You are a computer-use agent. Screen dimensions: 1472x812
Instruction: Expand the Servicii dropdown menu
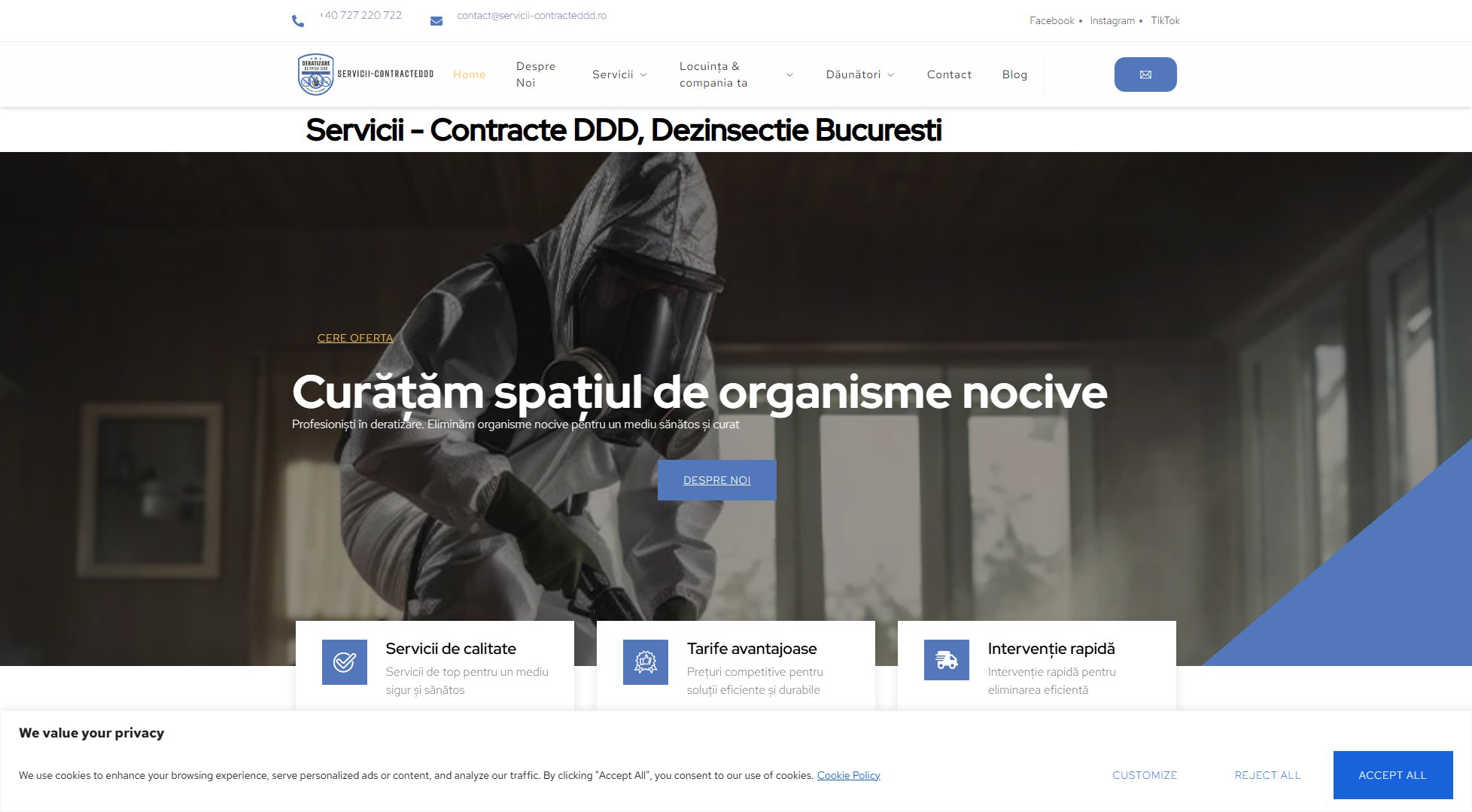tap(614, 74)
